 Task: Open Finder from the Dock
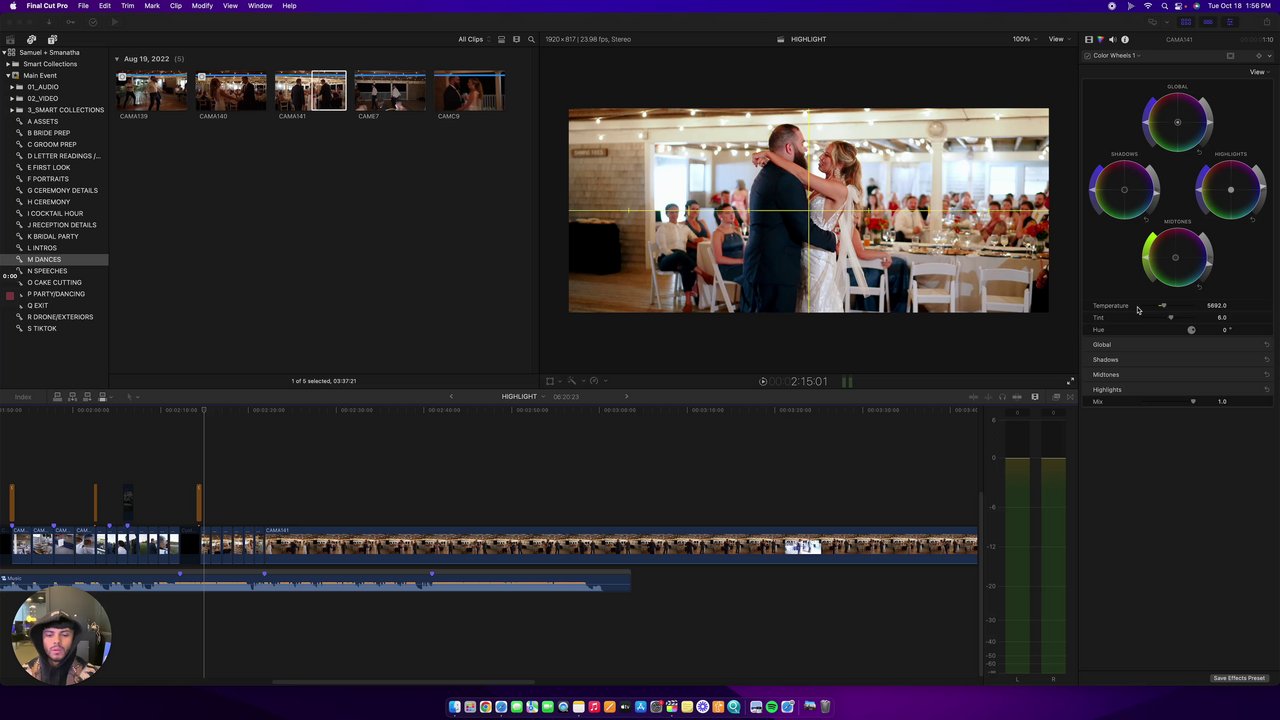point(455,707)
